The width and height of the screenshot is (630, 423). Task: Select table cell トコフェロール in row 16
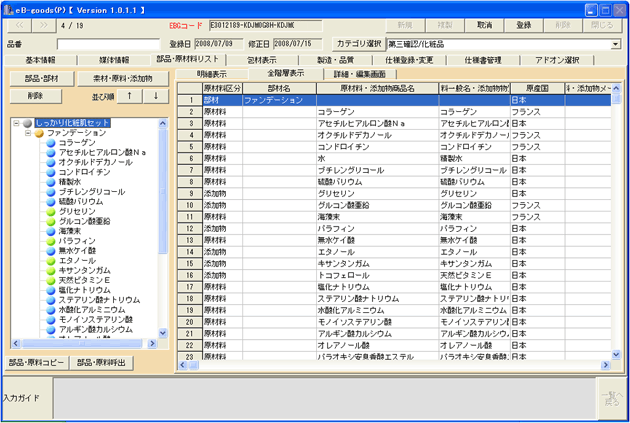[378, 276]
